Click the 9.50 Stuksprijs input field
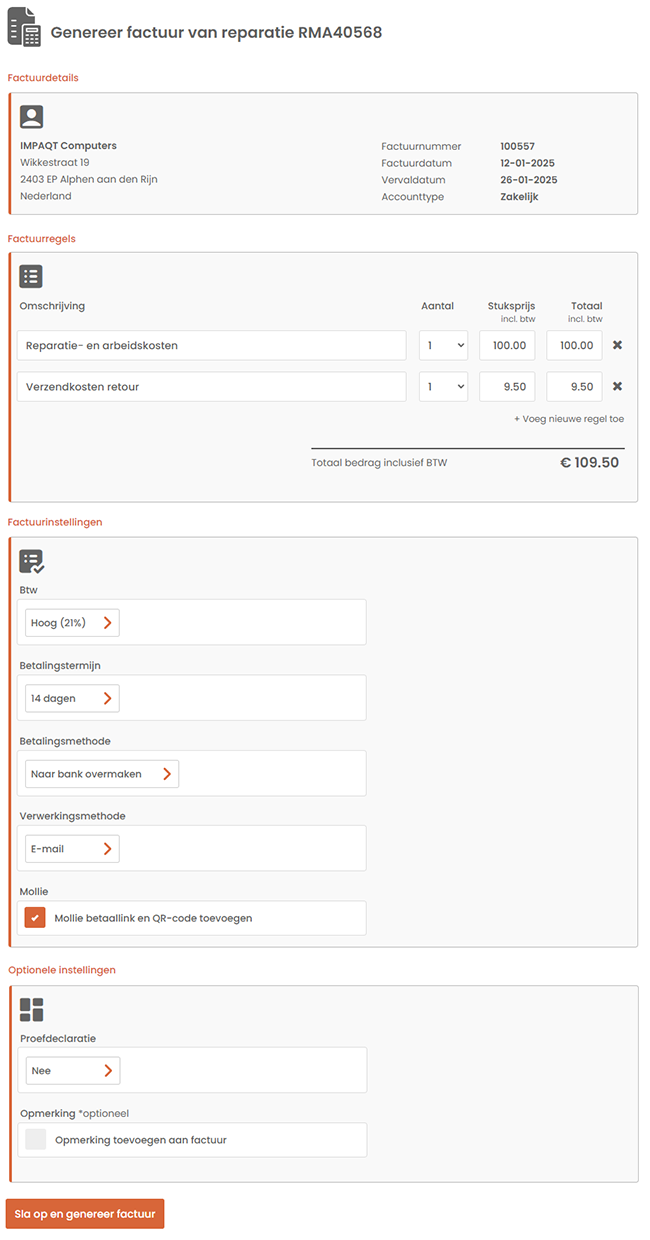This screenshot has height=1240, width=650. point(507,387)
